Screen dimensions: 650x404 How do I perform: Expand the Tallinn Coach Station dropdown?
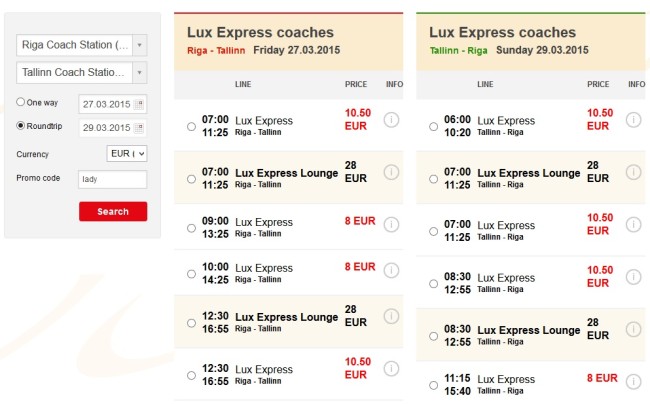[140, 73]
